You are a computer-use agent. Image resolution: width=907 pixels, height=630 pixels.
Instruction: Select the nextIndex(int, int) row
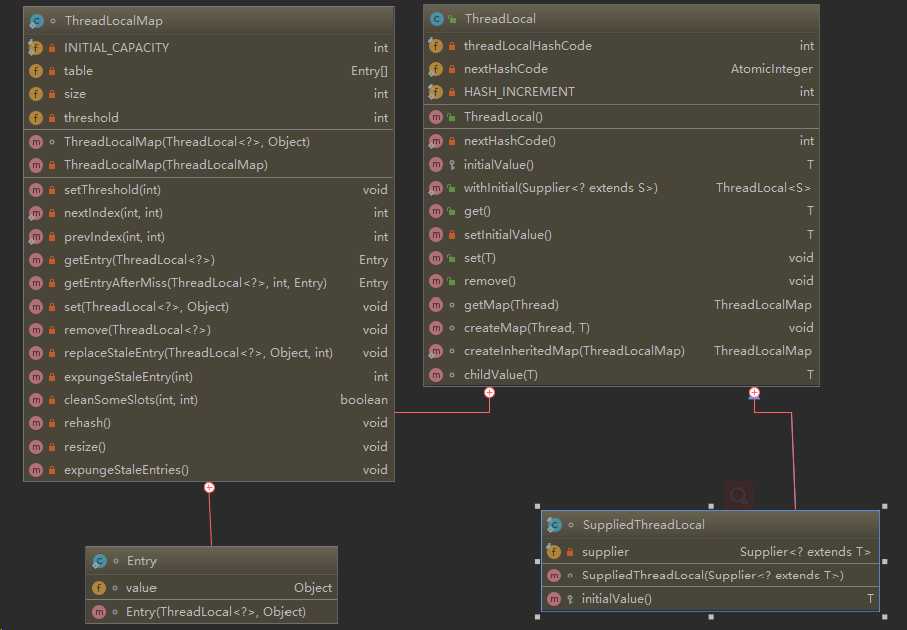(x=209, y=213)
